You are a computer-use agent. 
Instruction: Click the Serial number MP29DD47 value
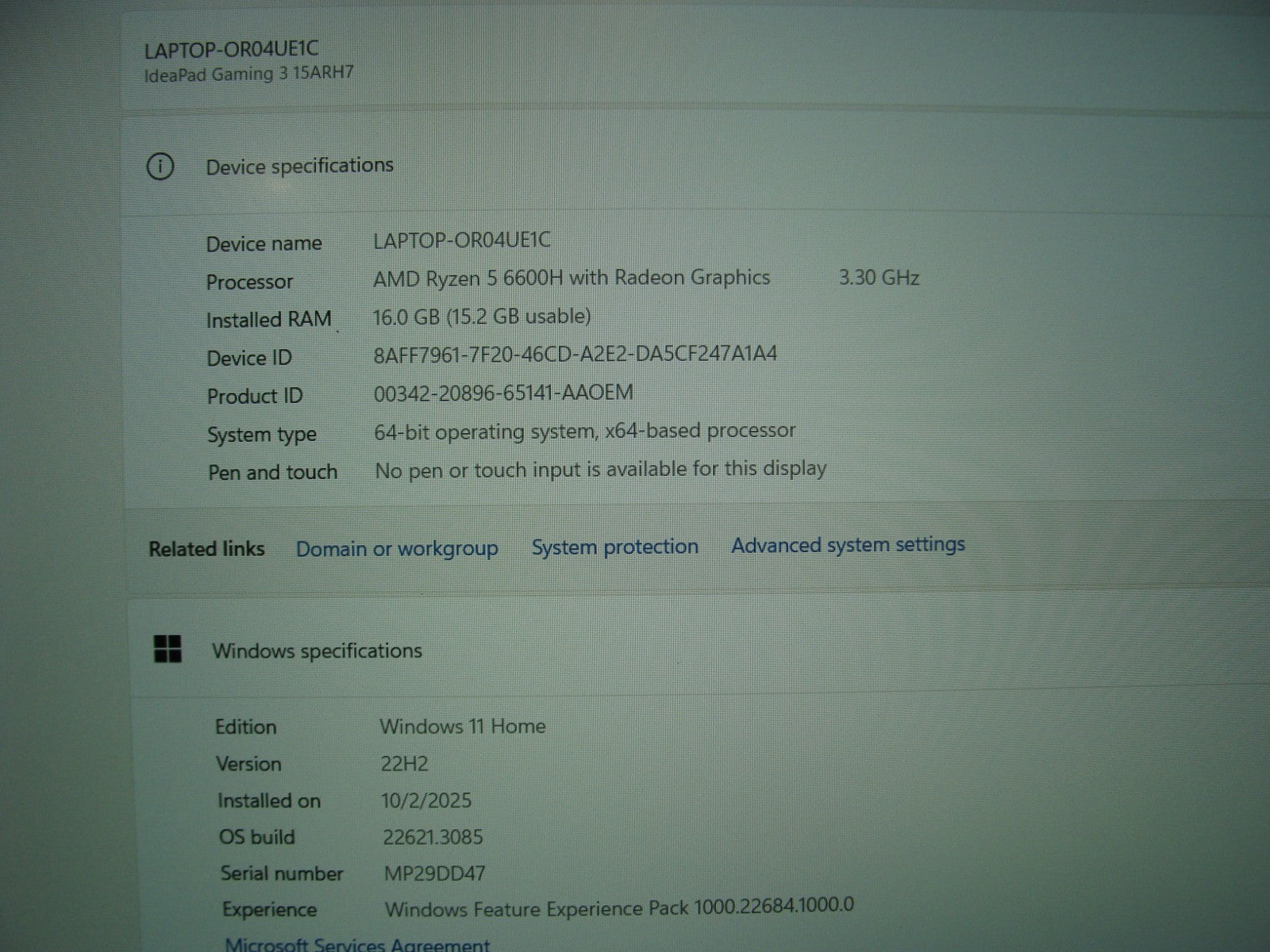[434, 874]
